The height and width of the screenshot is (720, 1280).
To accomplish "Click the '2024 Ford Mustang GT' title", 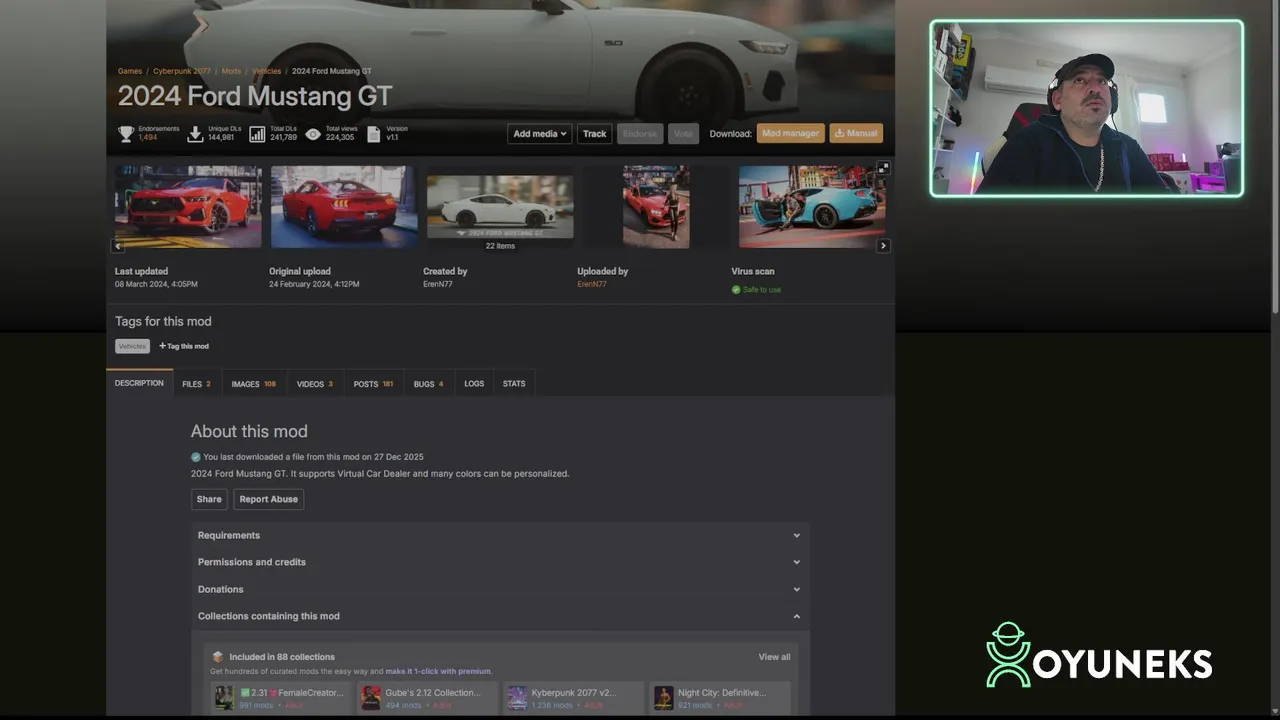I will point(255,96).
